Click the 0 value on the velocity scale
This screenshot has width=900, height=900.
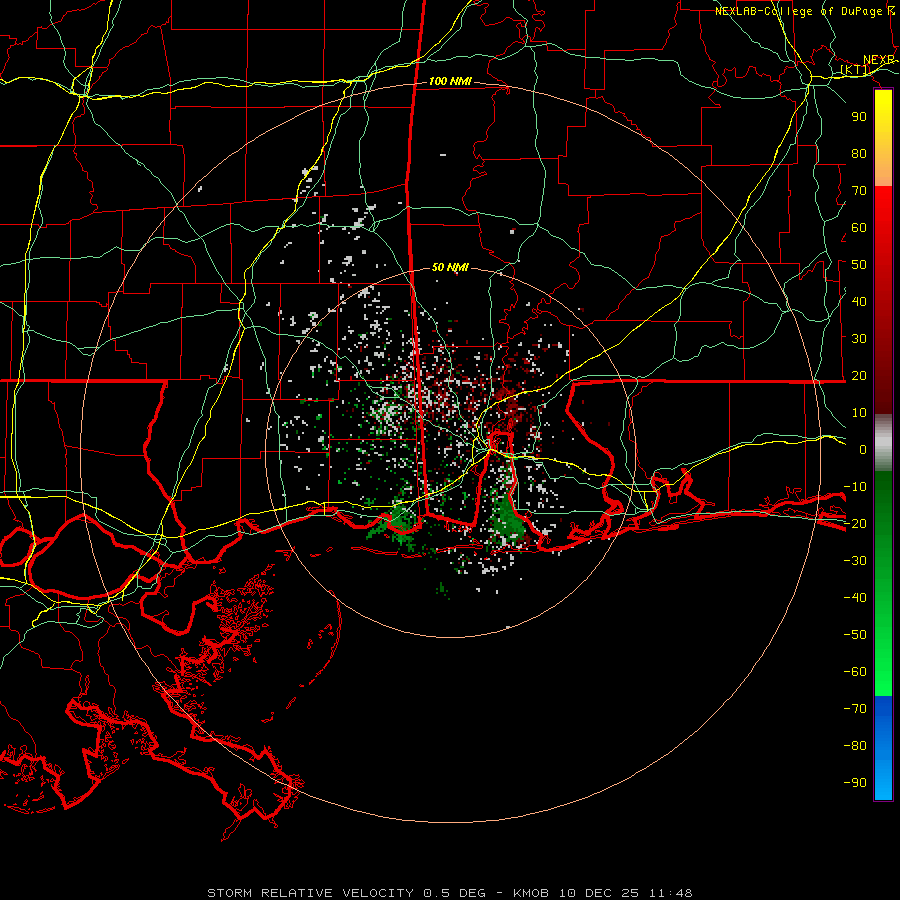863,450
